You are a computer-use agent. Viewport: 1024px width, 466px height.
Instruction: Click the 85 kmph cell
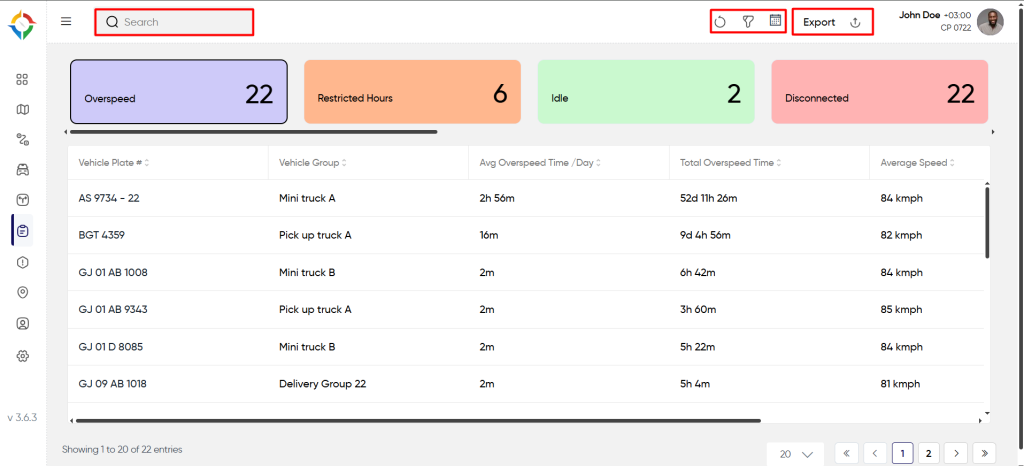pyautogui.click(x=901, y=309)
